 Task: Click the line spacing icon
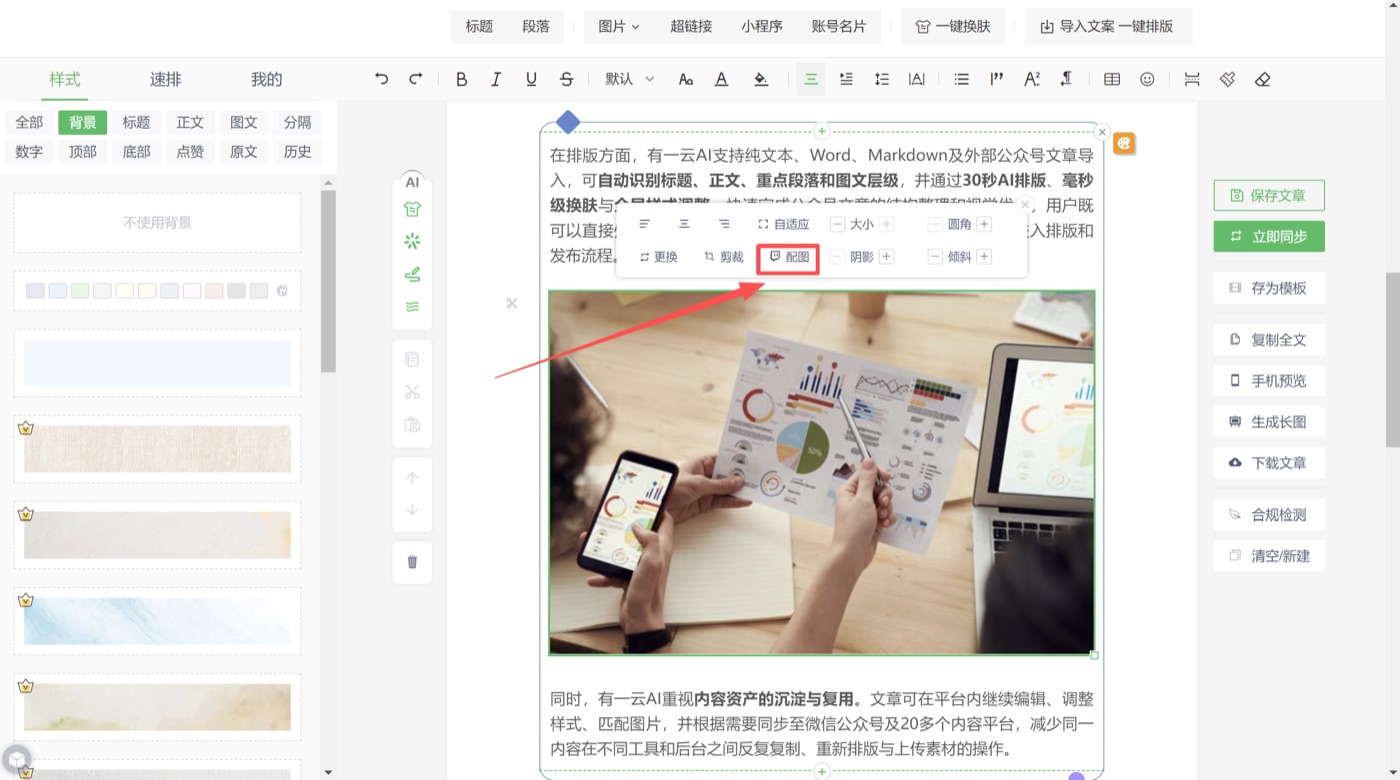click(x=881, y=79)
